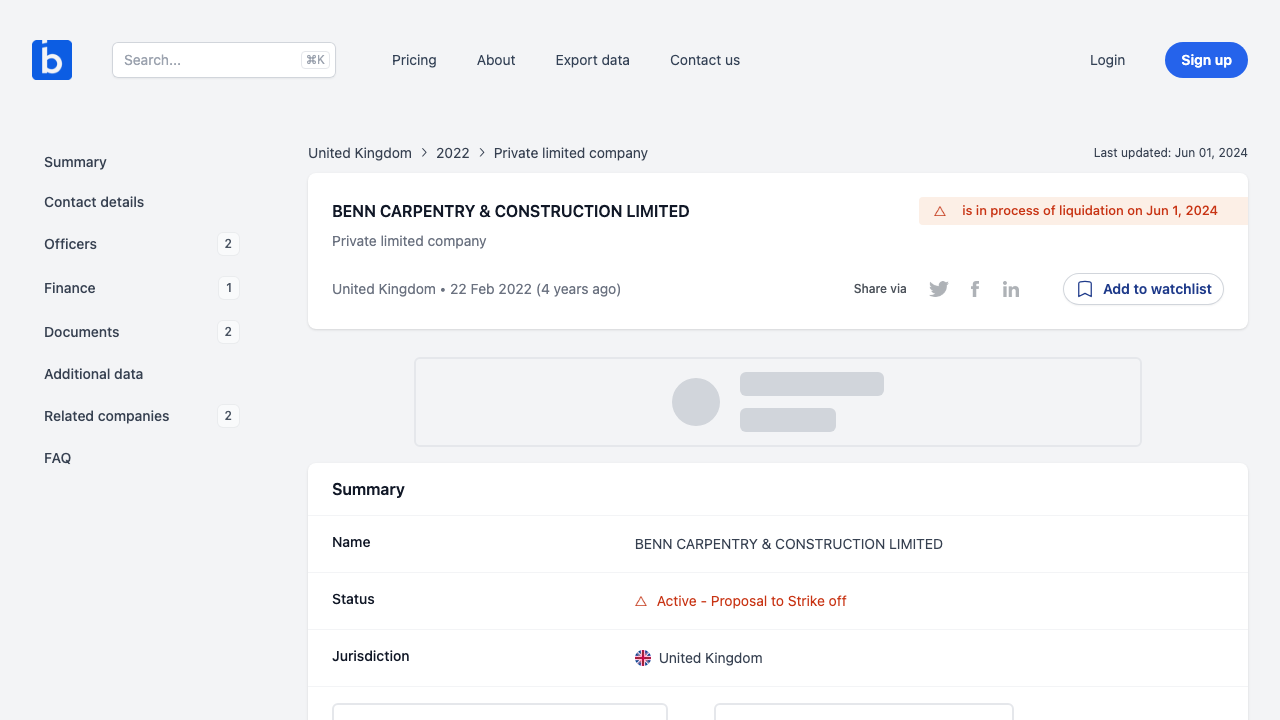Image resolution: width=1280 pixels, height=720 pixels.
Task: Jump to the FAQ section via sidebar
Action: [57, 458]
